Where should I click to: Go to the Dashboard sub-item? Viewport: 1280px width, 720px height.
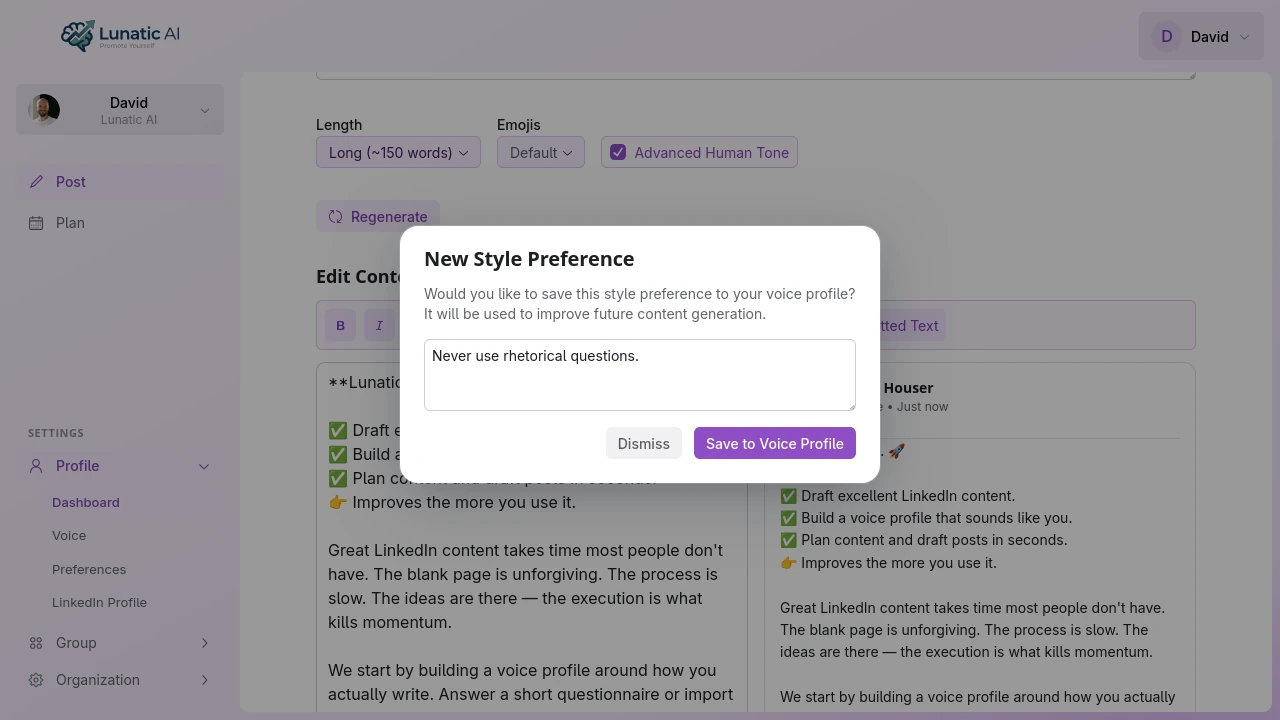86,503
